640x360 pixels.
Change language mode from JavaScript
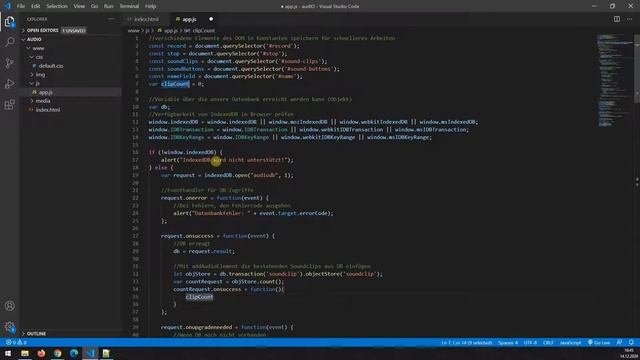click(x=570, y=342)
